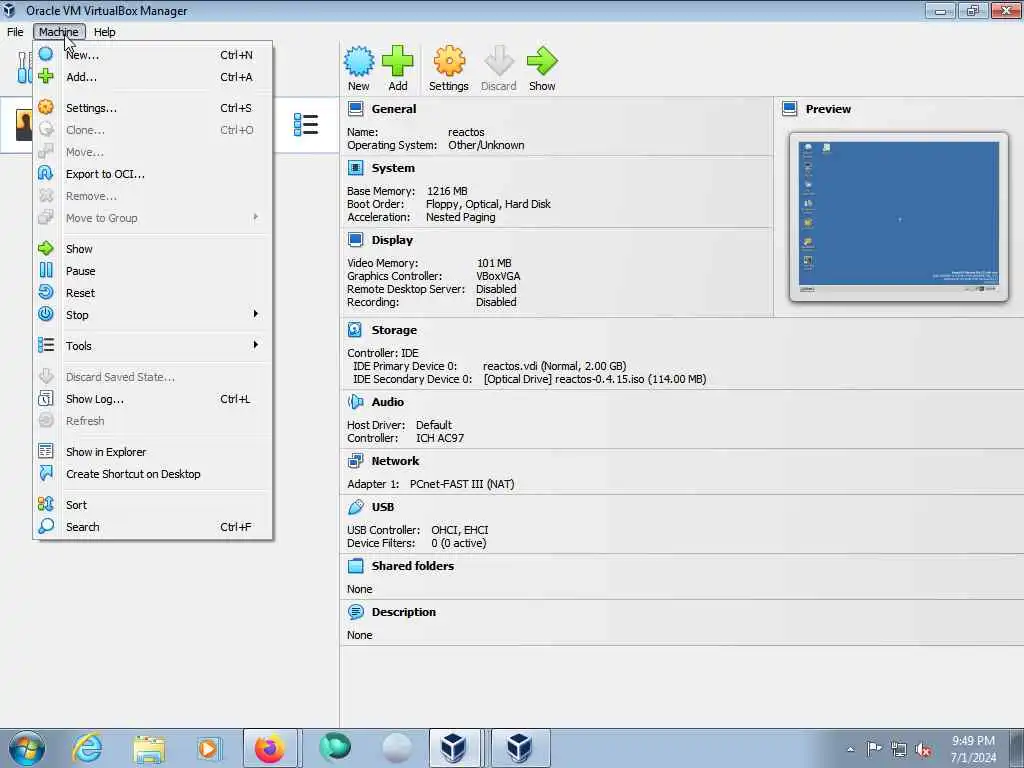This screenshot has width=1024, height=768.
Task: Click the System section chip icon
Action: pos(355,168)
